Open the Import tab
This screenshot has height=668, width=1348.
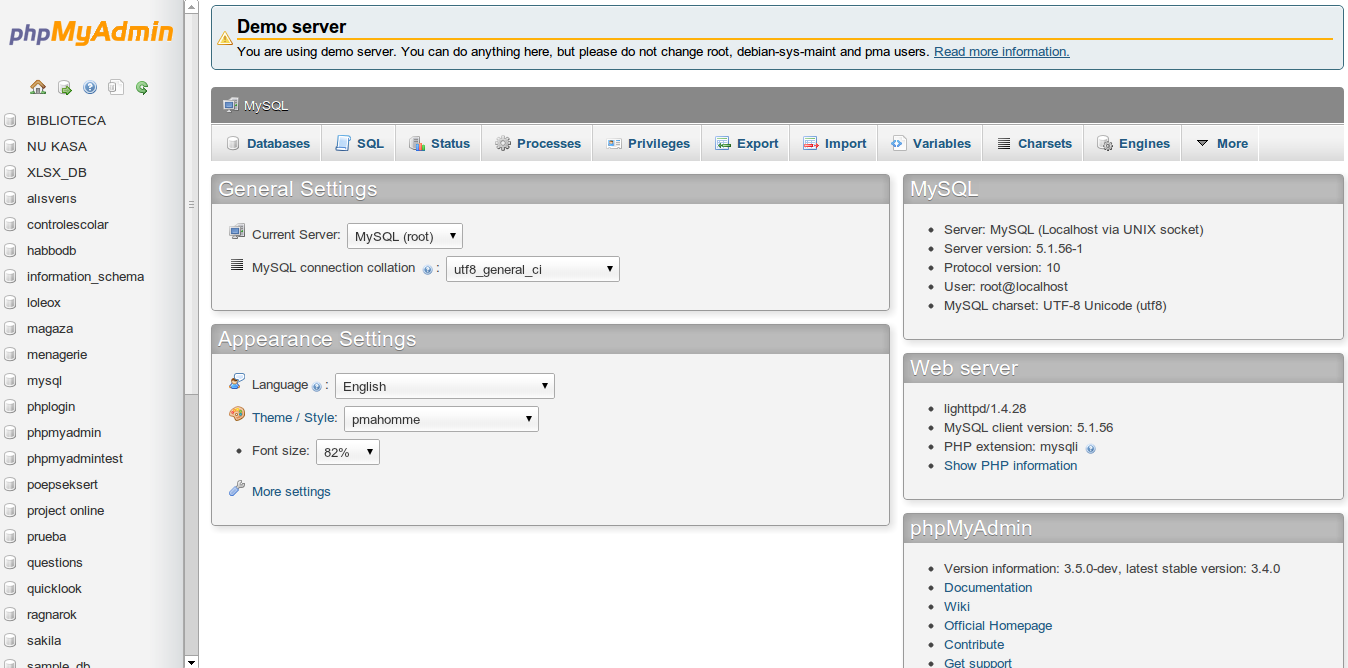tap(834, 143)
